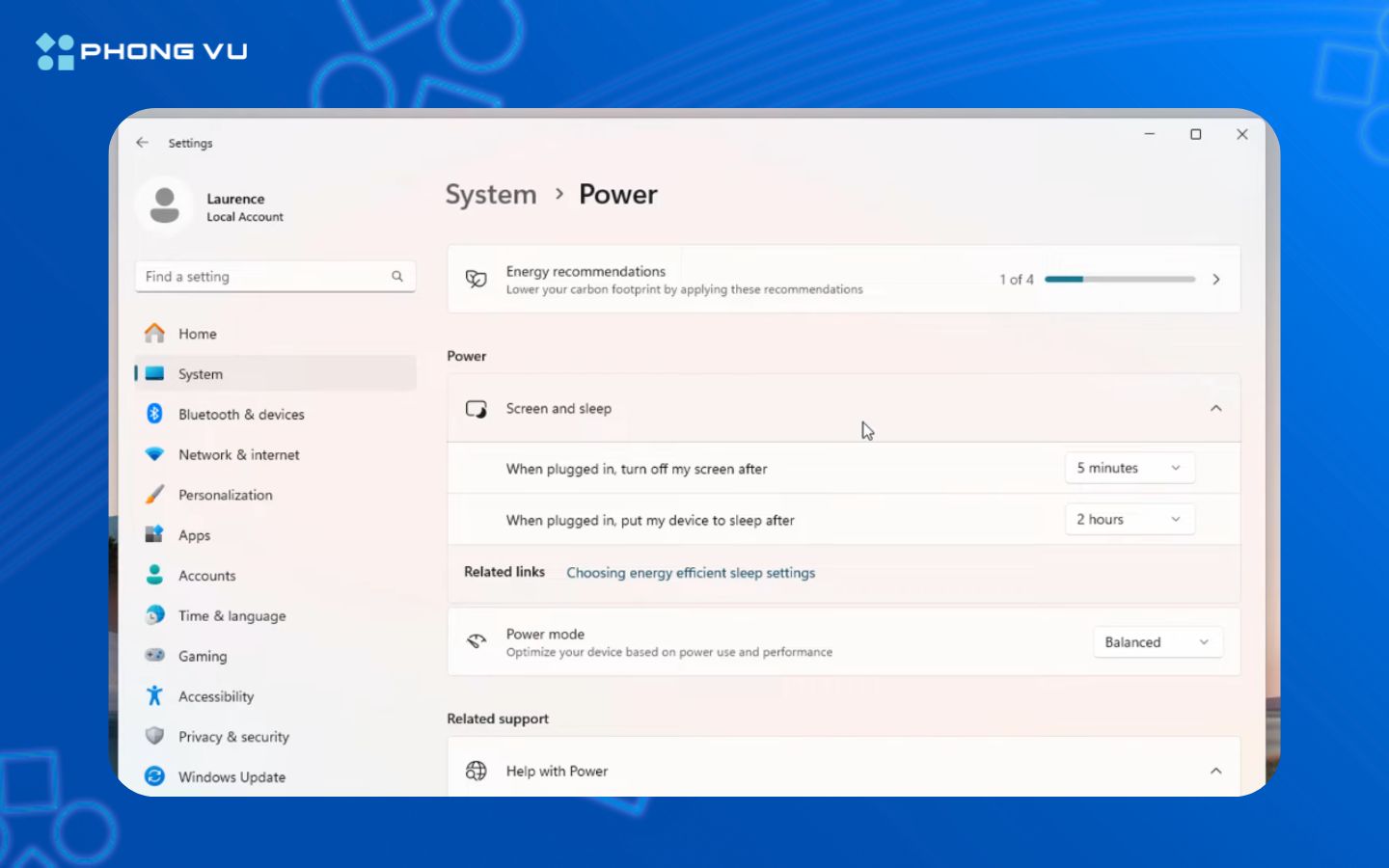Select Apps in the sidebar
The height and width of the screenshot is (868, 1389).
tap(194, 535)
